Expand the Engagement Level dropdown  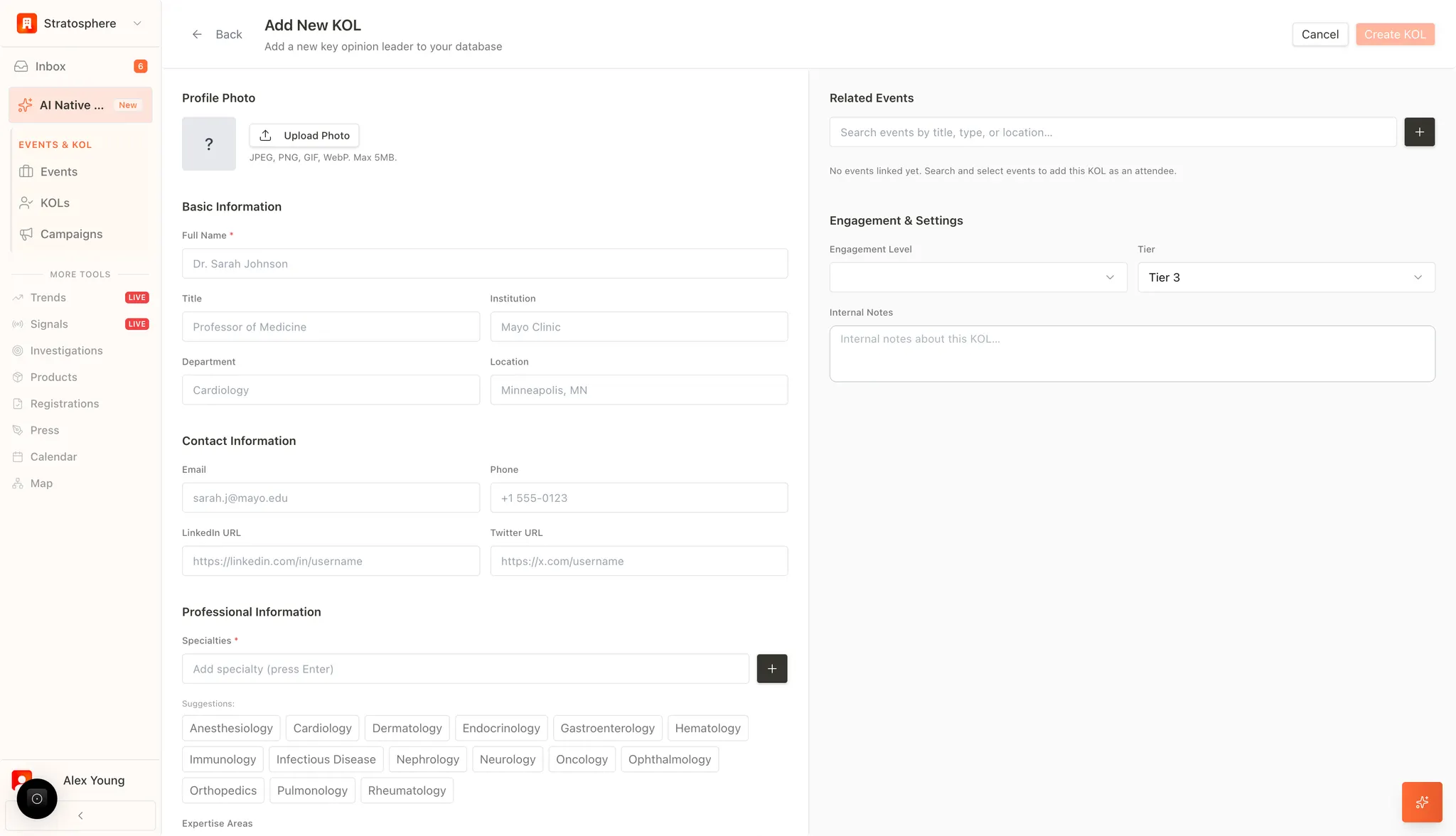point(977,277)
